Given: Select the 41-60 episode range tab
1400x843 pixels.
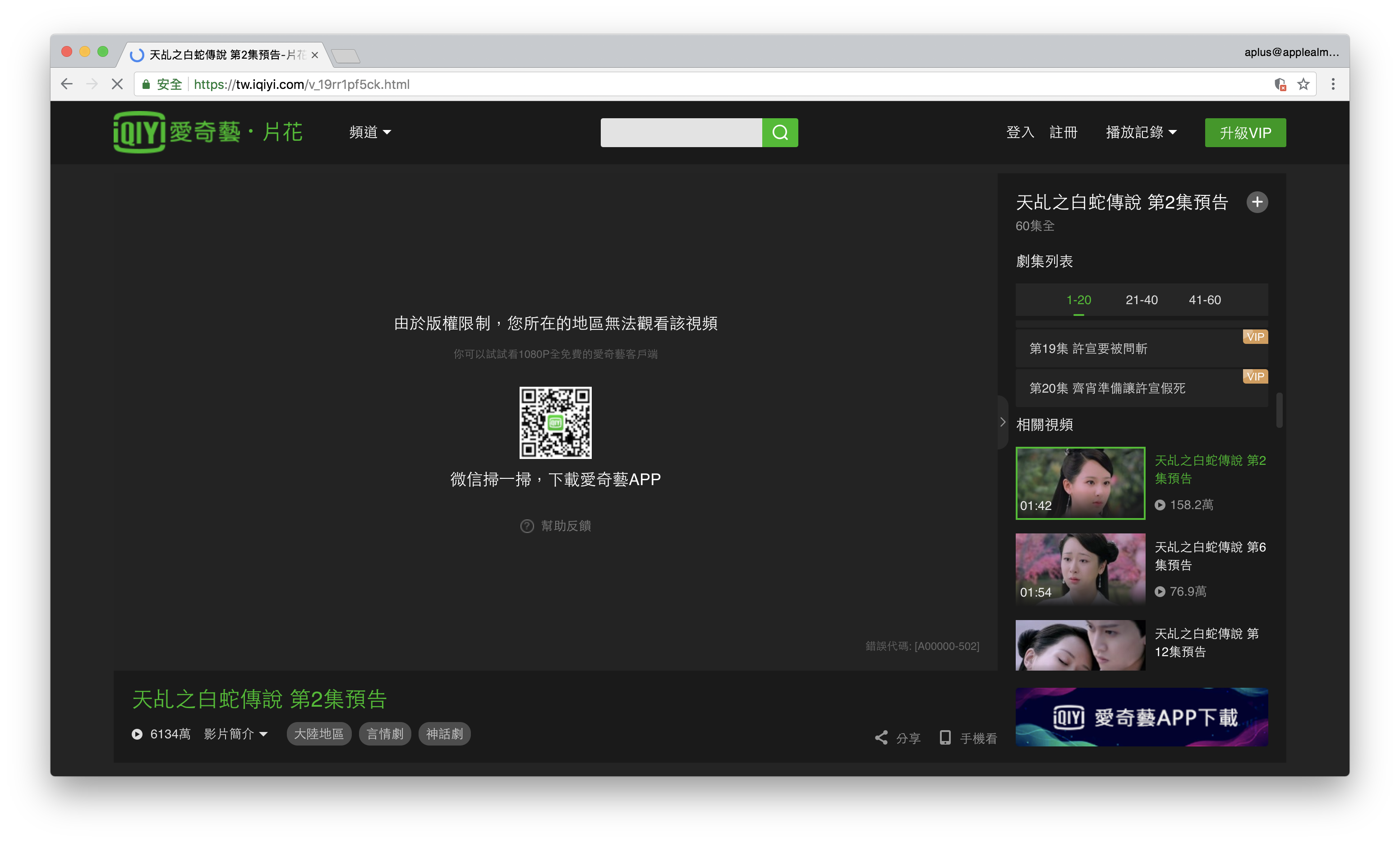Looking at the screenshot, I should [x=1205, y=300].
